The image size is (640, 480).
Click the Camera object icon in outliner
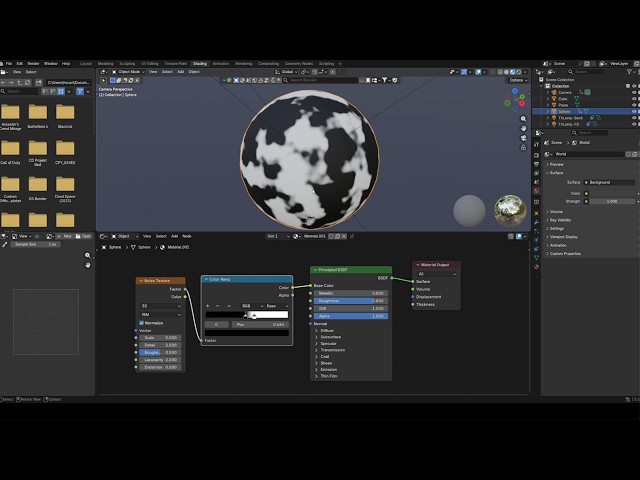pyautogui.click(x=554, y=93)
